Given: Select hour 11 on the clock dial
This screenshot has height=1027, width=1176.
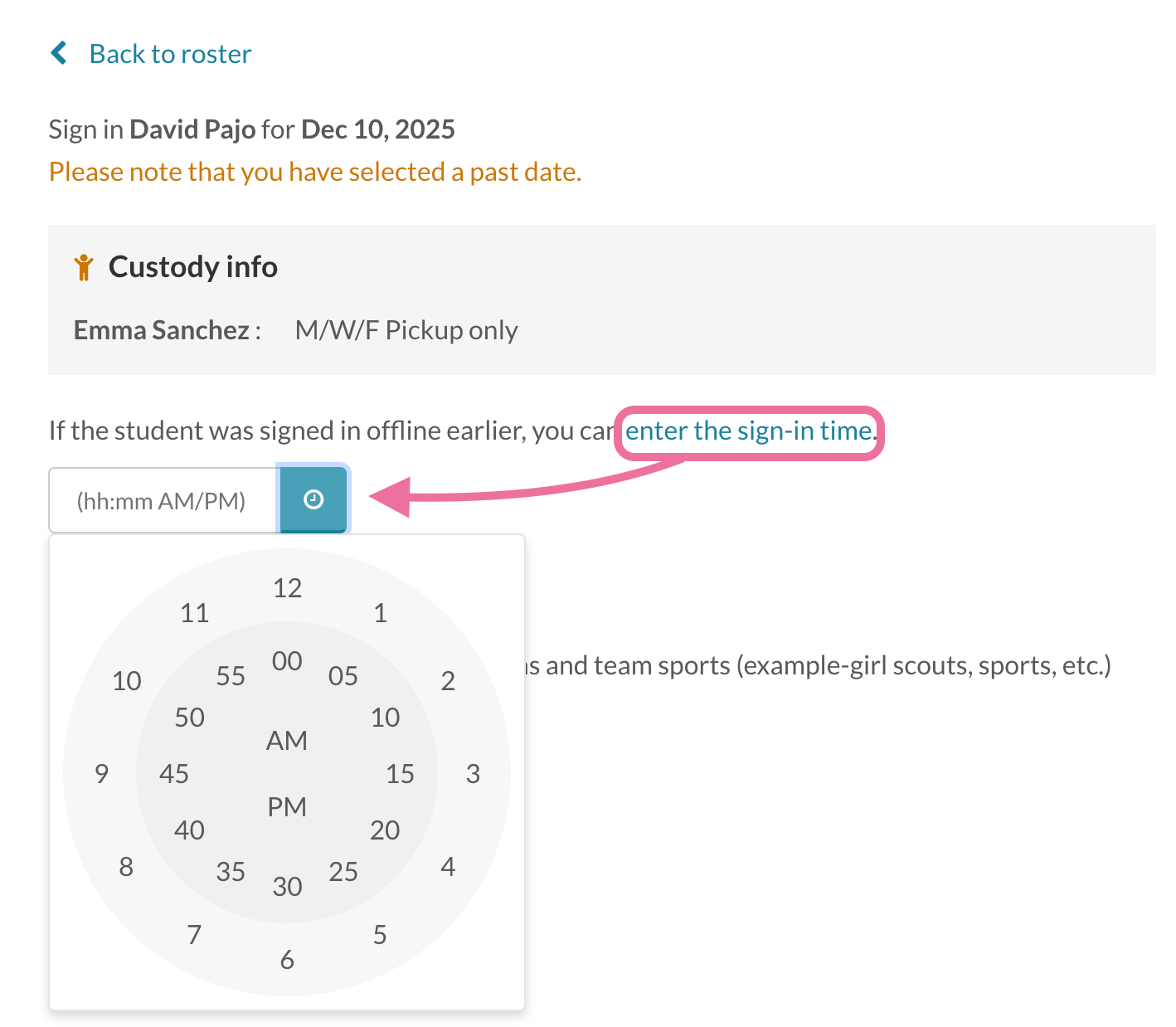Looking at the screenshot, I should pos(194,613).
